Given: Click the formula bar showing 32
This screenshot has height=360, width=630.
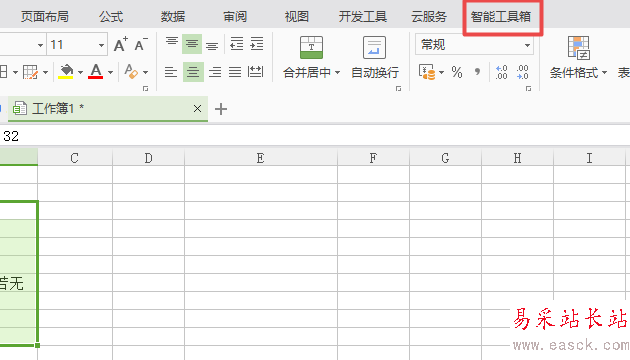Looking at the screenshot, I should click(315, 136).
